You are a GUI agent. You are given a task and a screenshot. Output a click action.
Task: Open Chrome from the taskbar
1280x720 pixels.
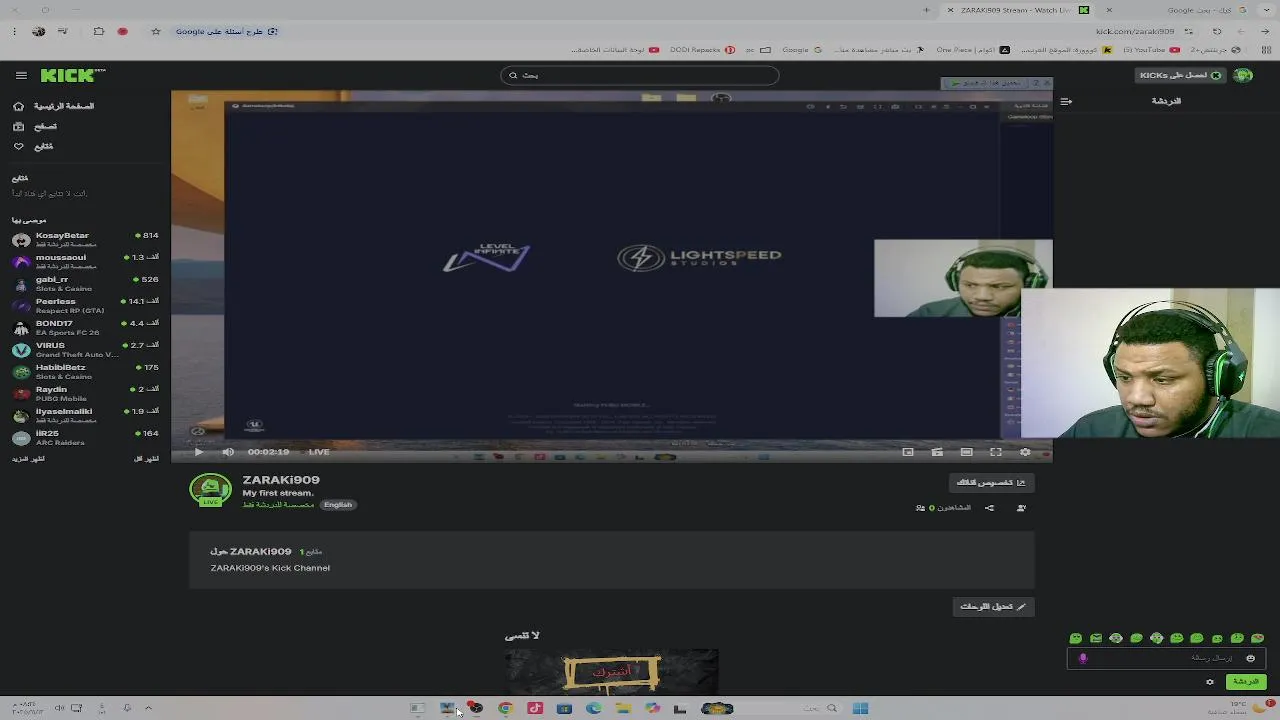point(505,708)
